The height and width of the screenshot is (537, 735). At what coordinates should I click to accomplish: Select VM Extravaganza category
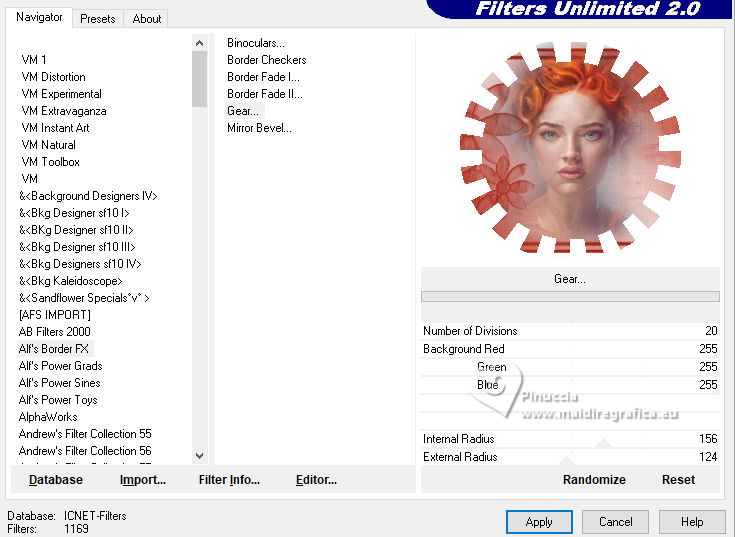[x=64, y=111]
